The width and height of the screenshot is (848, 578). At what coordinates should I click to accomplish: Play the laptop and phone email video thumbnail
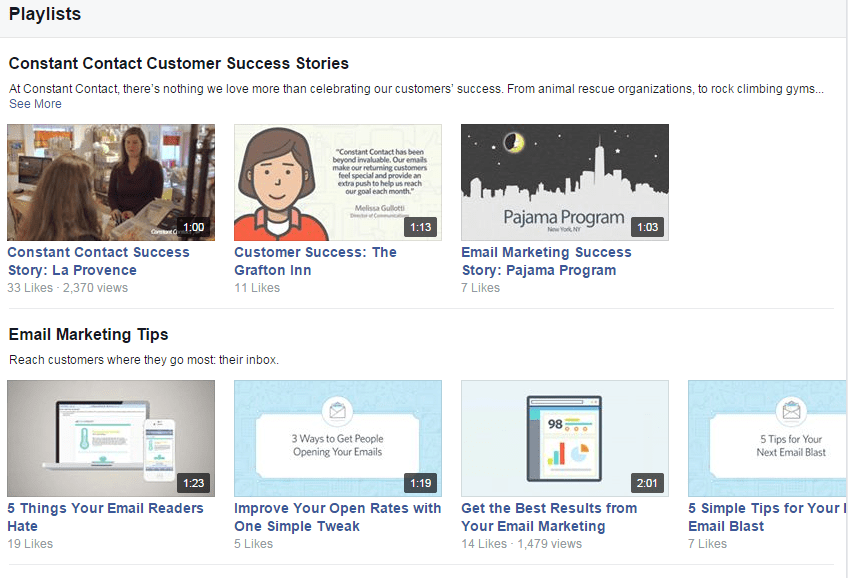tap(111, 438)
